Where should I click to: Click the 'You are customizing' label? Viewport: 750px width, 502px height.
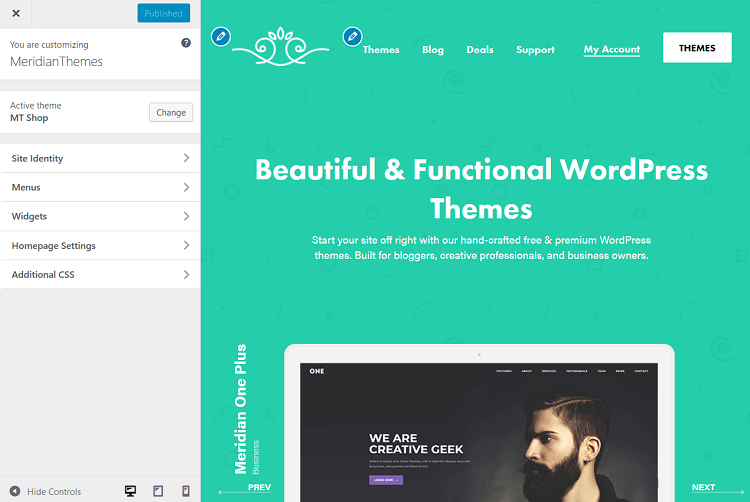click(49, 44)
